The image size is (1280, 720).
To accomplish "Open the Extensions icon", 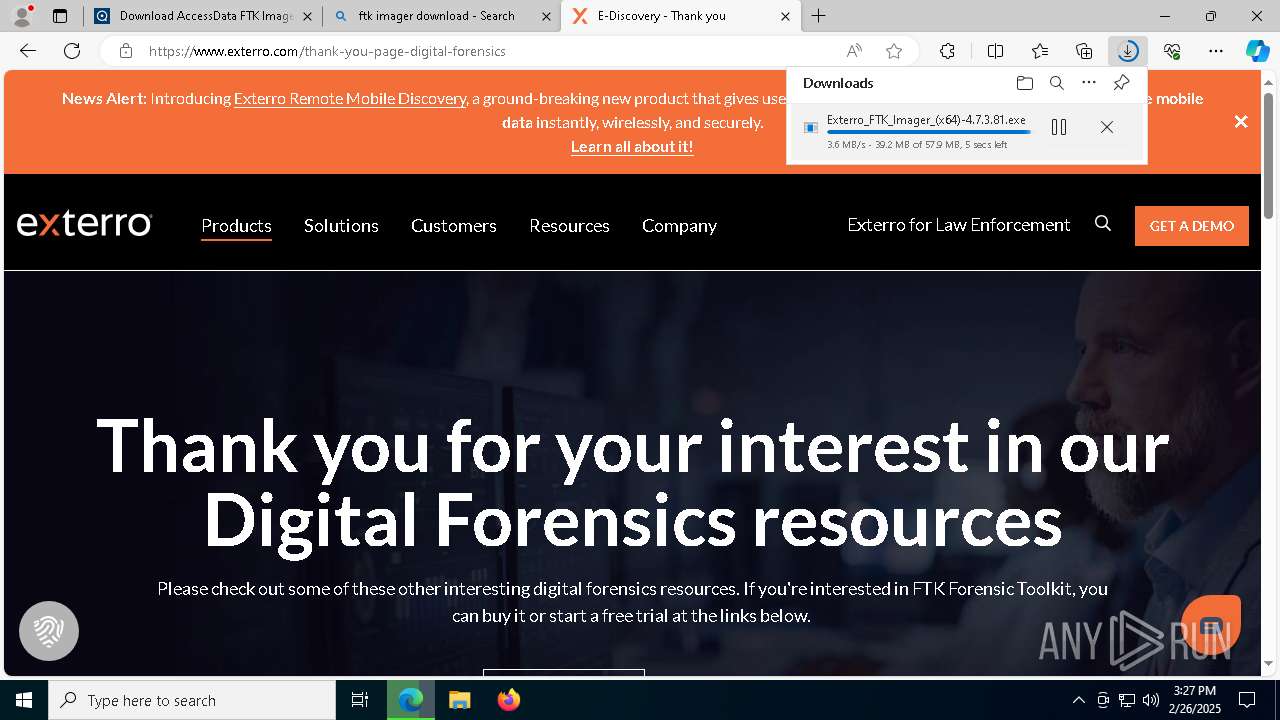I will pos(947,51).
